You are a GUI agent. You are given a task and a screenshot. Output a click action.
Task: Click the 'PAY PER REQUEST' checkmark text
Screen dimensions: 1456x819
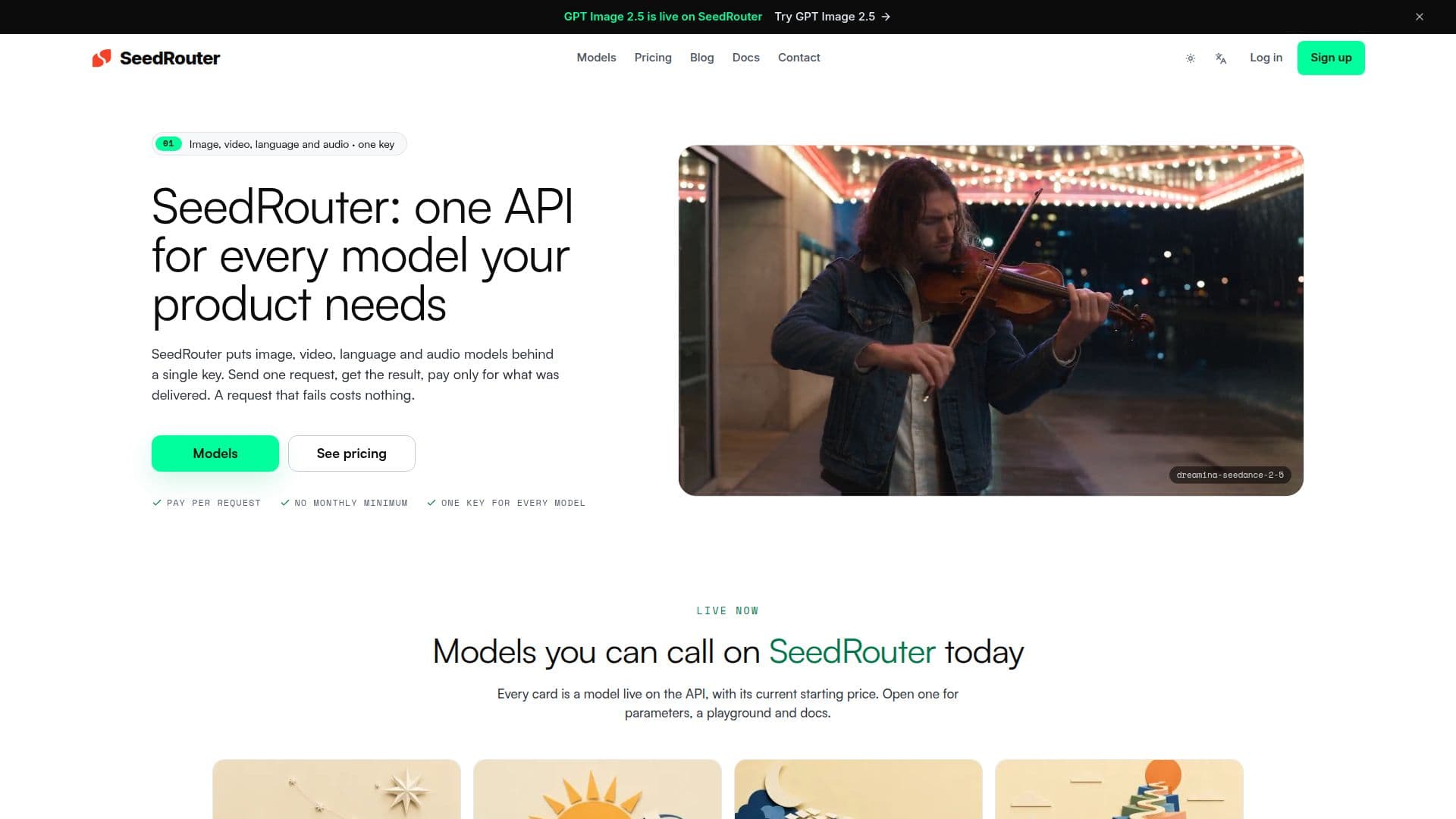pyautogui.click(x=206, y=503)
